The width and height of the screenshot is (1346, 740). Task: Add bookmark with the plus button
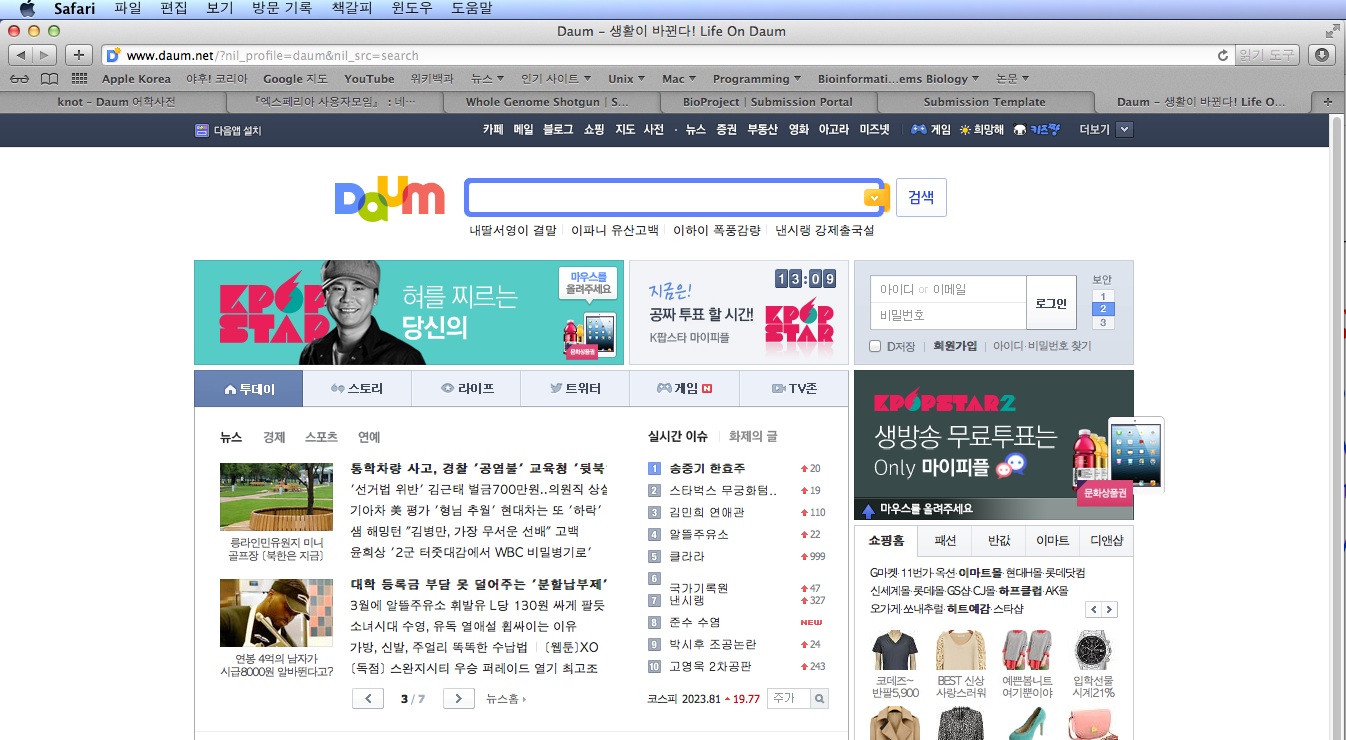click(x=80, y=55)
